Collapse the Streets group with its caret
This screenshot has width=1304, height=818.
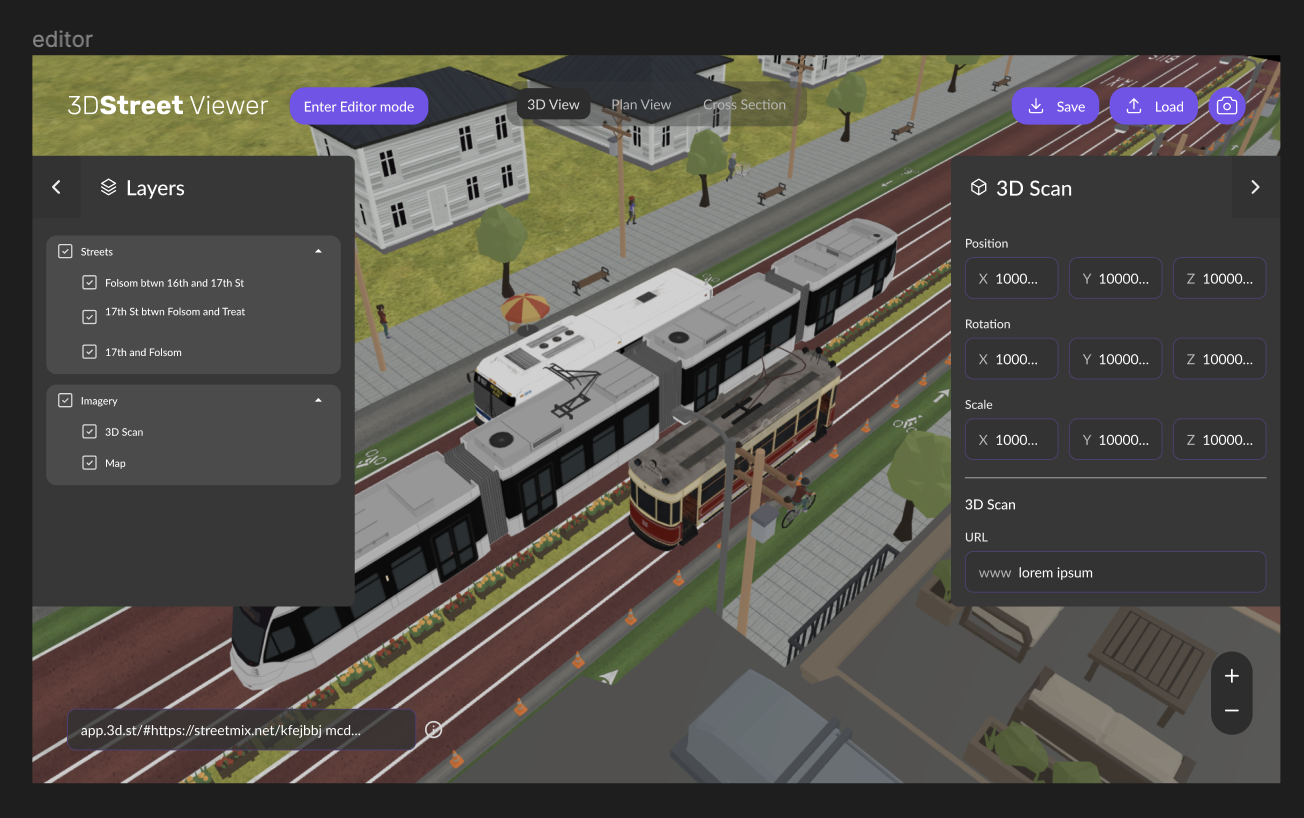pos(318,251)
